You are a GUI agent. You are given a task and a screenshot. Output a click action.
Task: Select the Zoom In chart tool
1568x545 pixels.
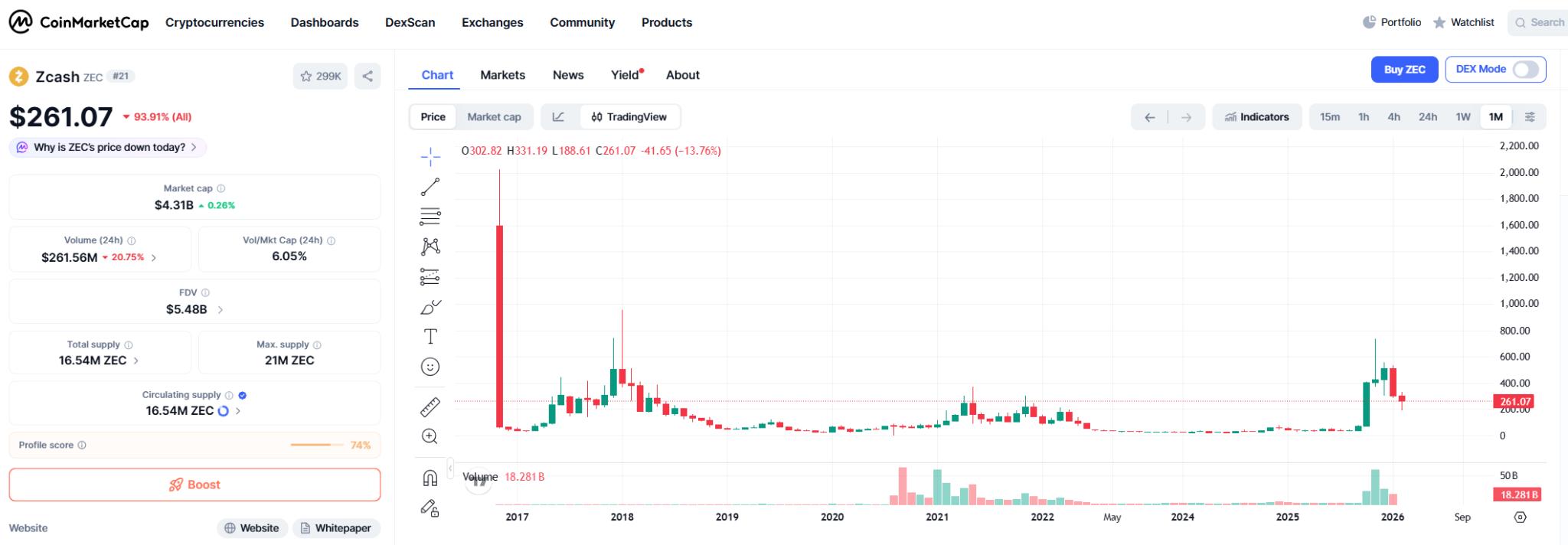pyautogui.click(x=431, y=436)
